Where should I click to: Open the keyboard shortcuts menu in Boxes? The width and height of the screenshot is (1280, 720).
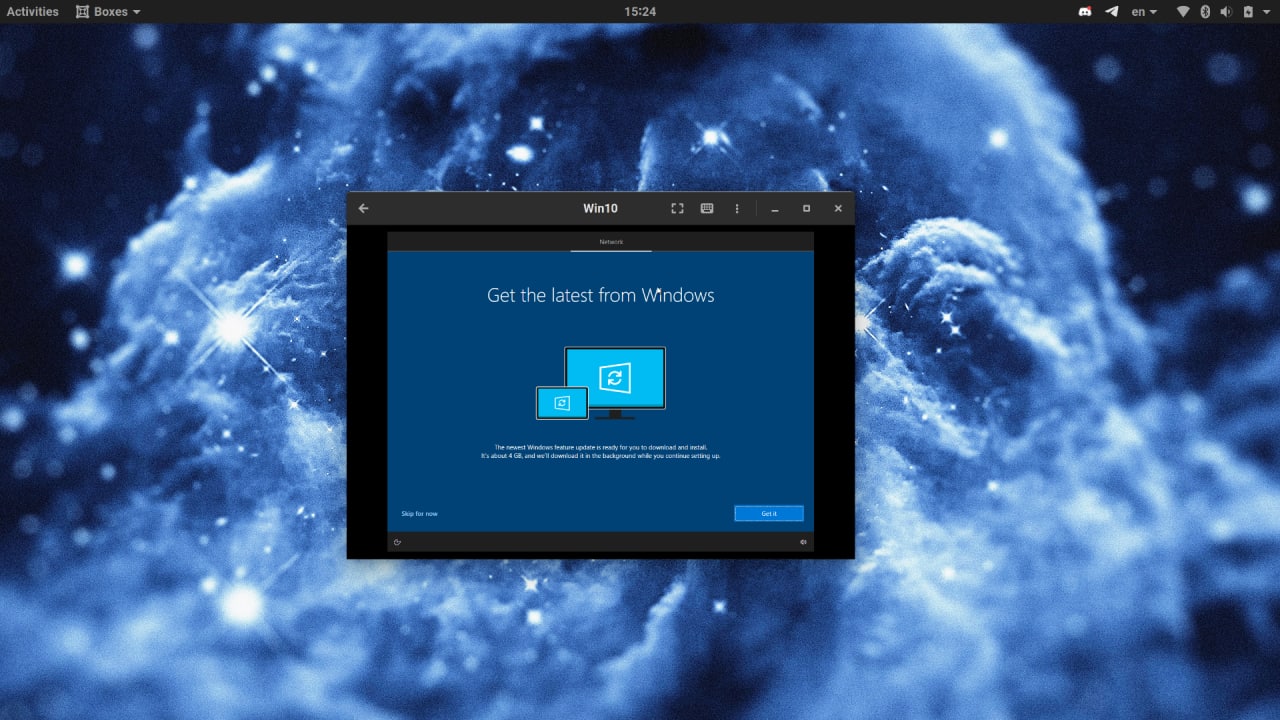pos(707,208)
